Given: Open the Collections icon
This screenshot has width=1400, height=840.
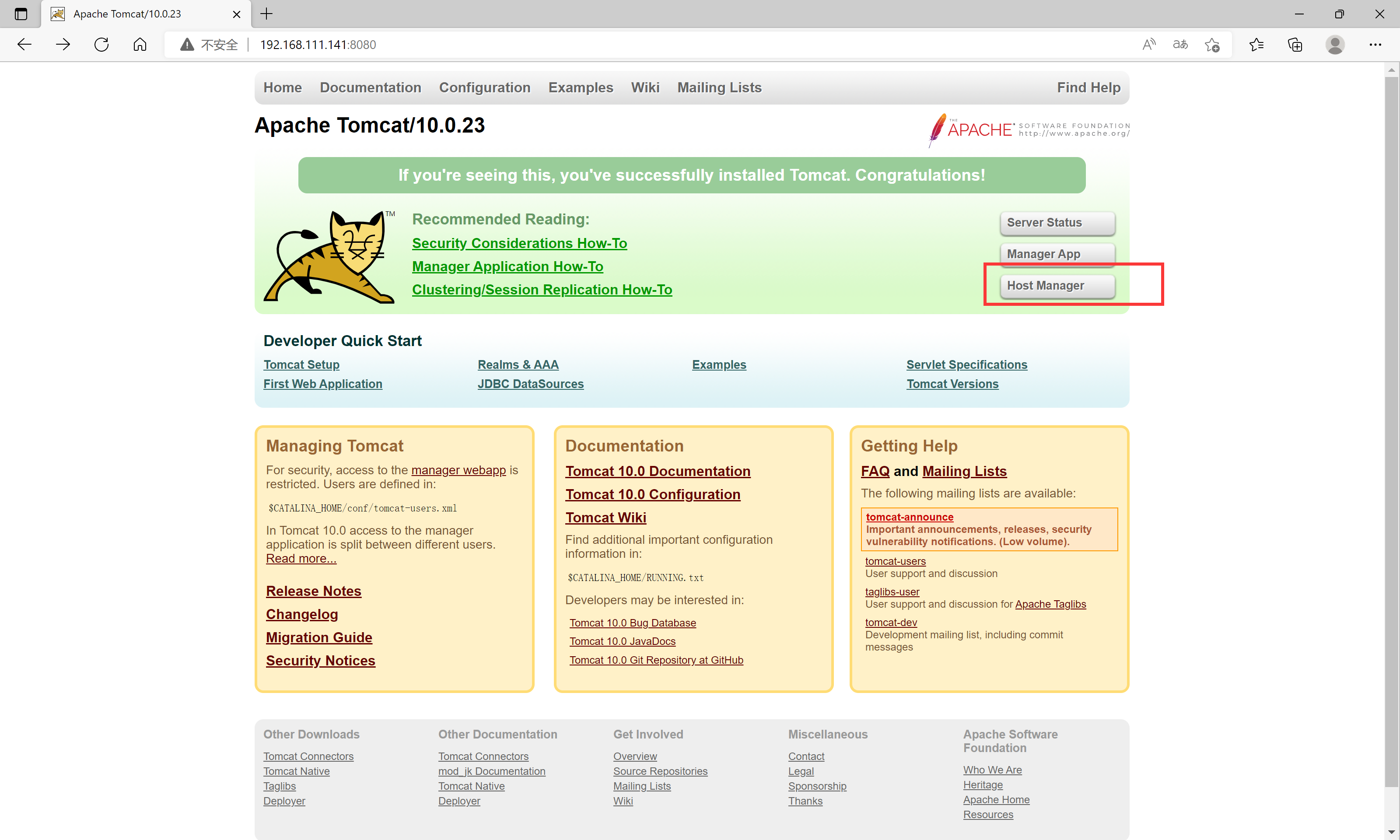Looking at the screenshot, I should click(1295, 45).
